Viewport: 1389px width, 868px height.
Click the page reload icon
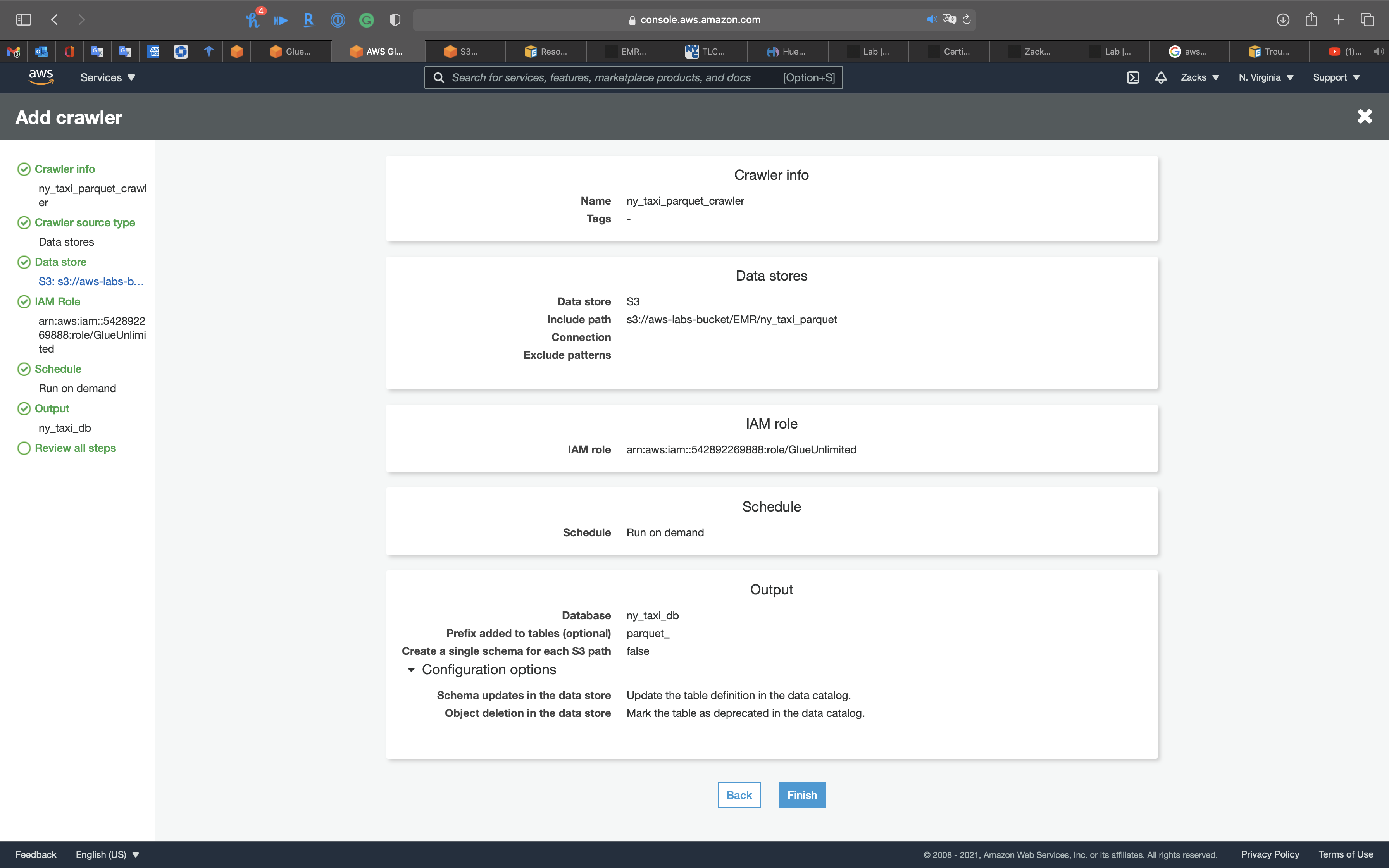[967, 19]
